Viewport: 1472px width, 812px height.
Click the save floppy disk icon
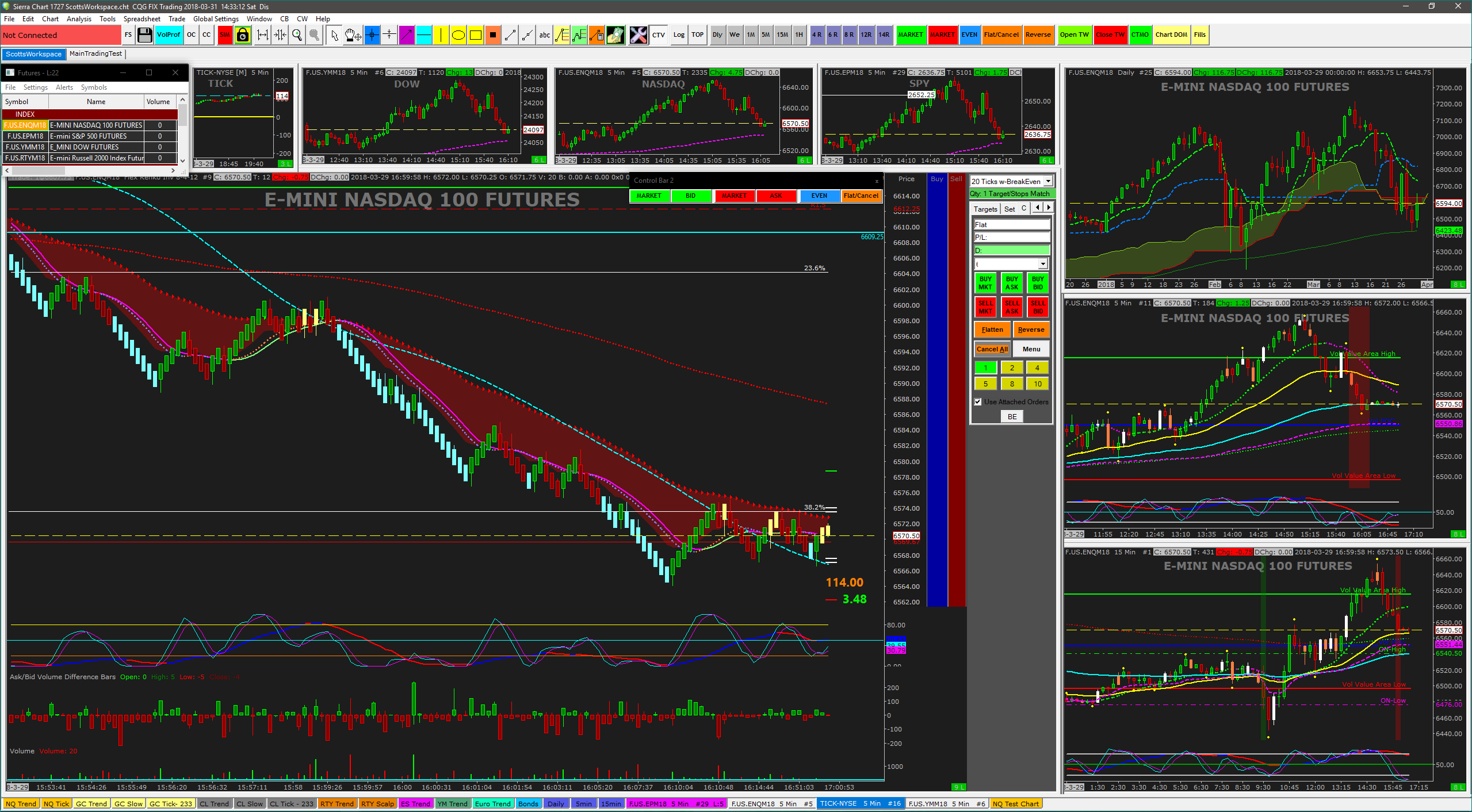(145, 35)
